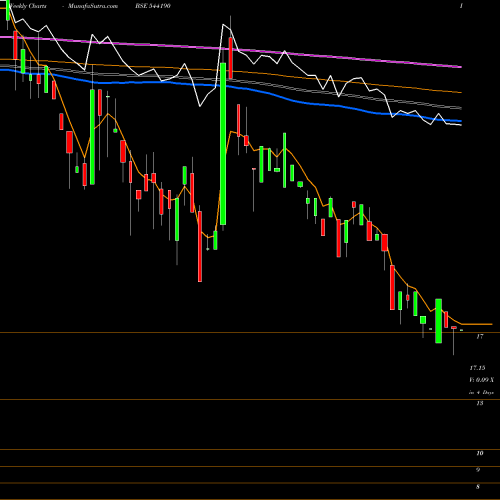Click the '9' price axis label
Image resolution: width=500 pixels, height=500 pixels.
[x=478, y=470]
